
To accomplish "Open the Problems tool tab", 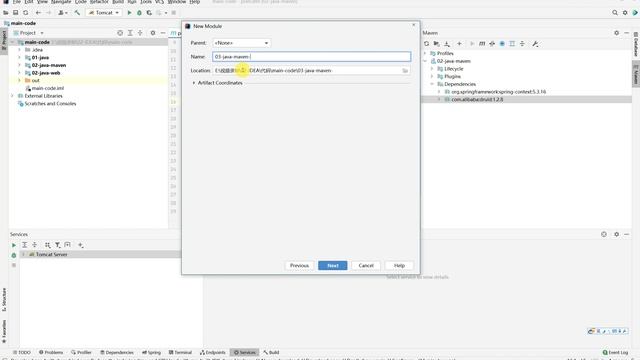I will [51, 352].
